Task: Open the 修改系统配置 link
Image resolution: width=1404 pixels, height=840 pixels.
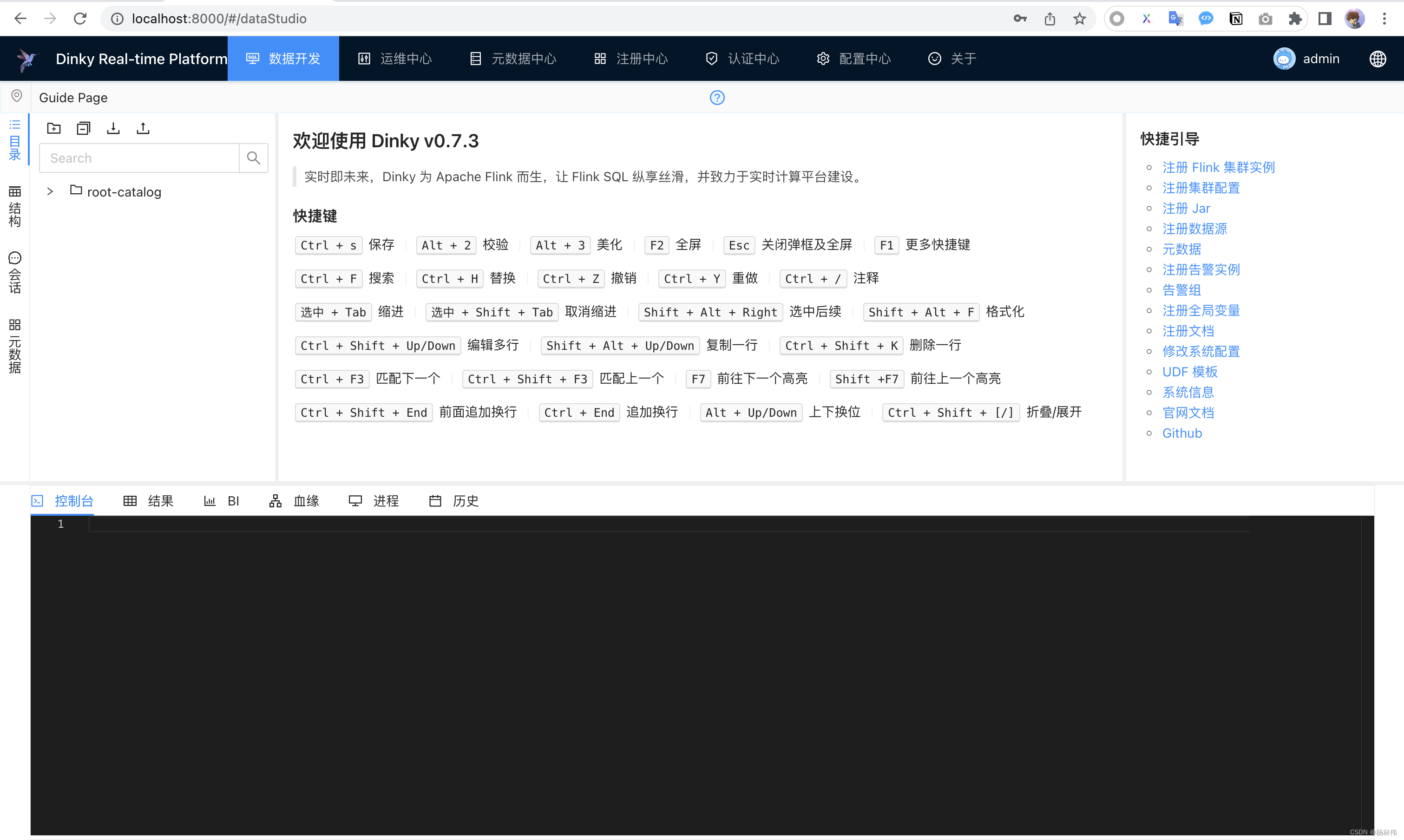Action: click(1201, 352)
